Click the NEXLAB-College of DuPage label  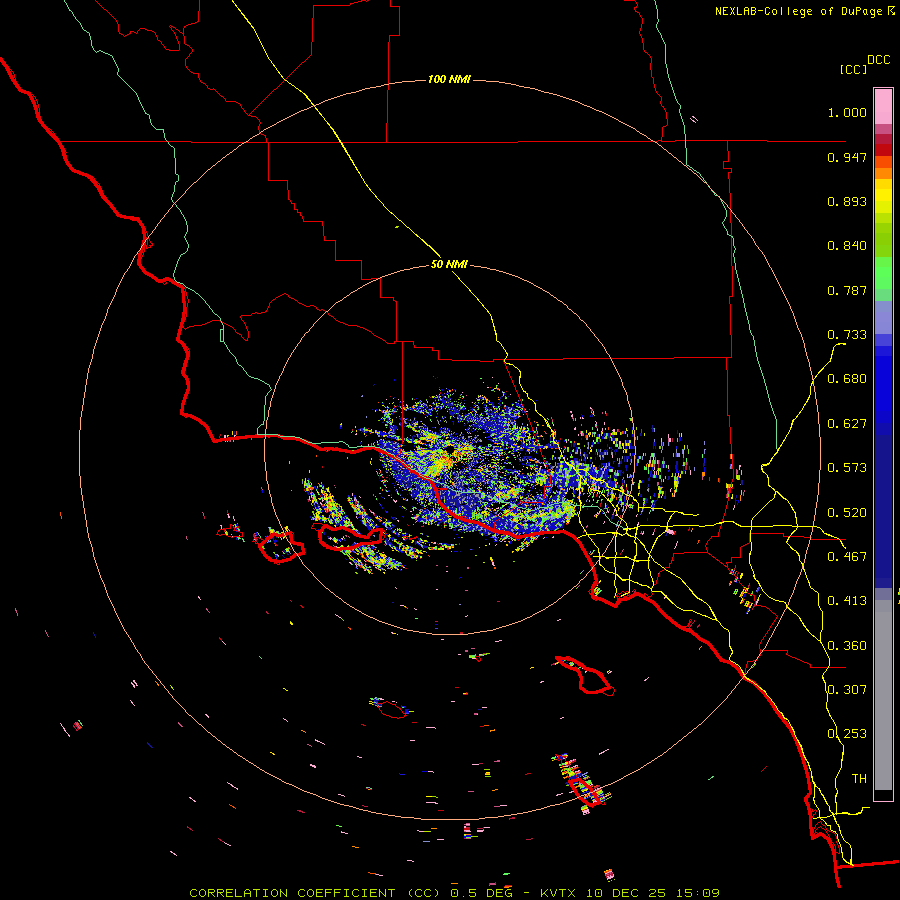coord(798,11)
